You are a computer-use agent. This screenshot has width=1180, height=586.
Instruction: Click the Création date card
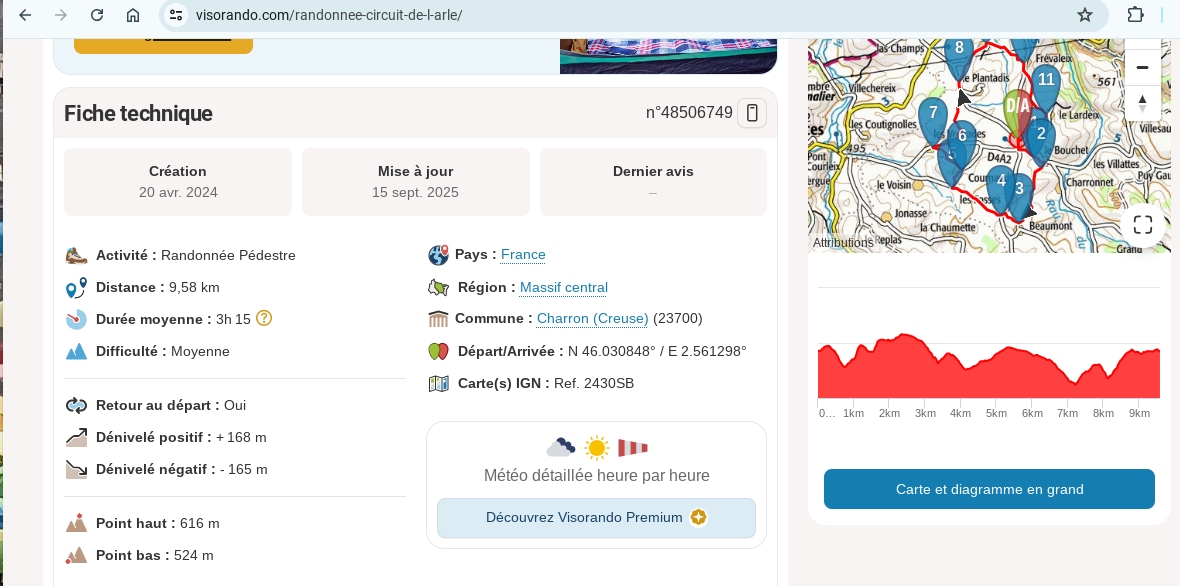178,182
